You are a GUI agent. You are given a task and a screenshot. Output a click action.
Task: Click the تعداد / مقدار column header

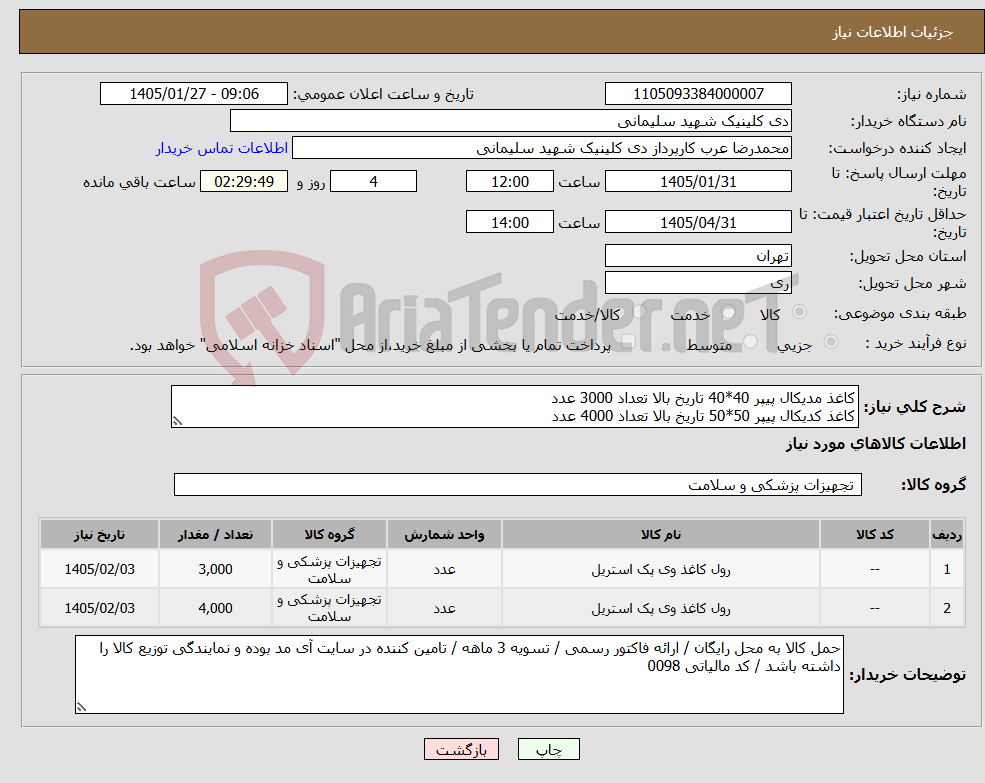pos(215,534)
